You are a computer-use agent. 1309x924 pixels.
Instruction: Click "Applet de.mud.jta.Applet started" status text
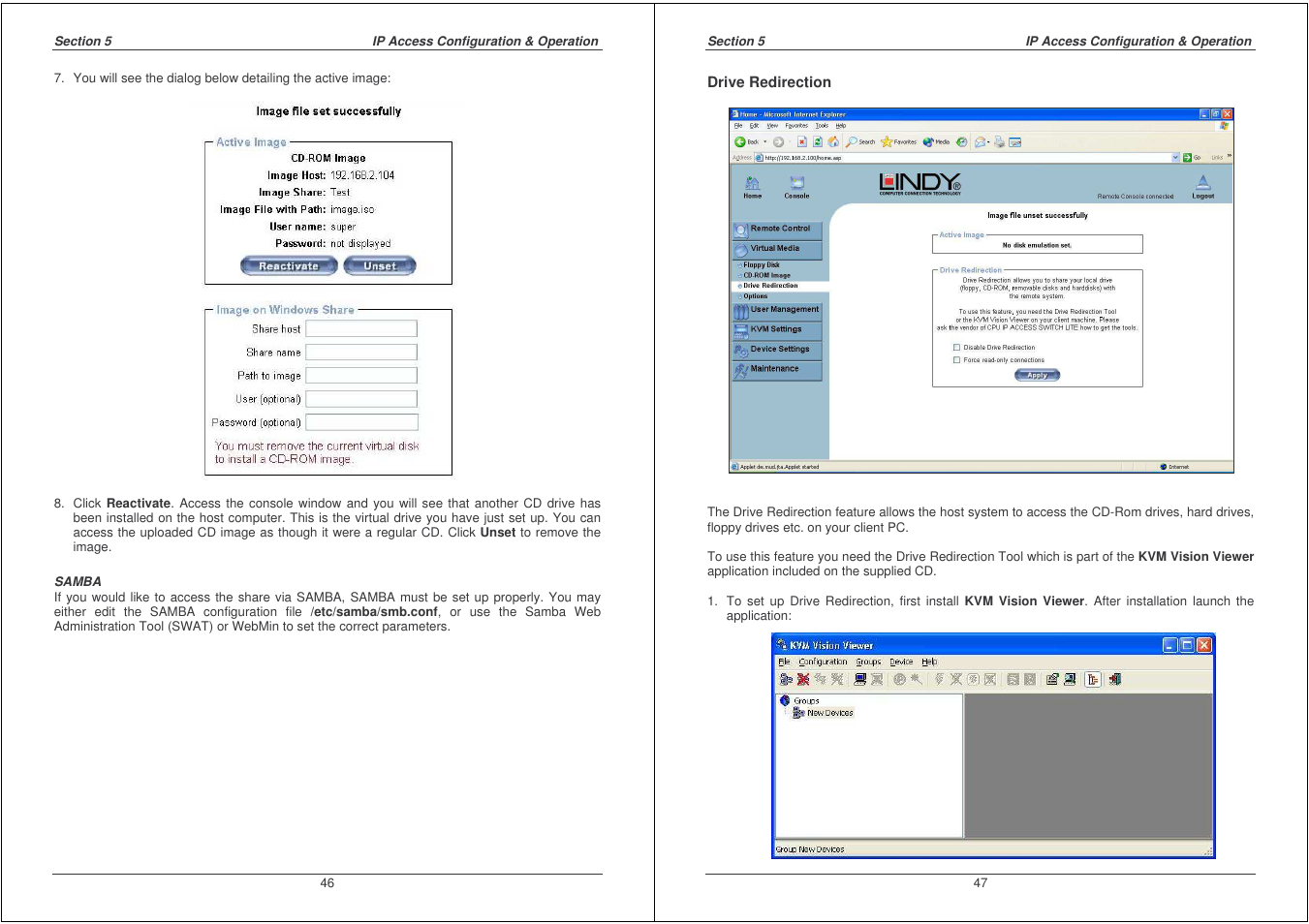[779, 467]
